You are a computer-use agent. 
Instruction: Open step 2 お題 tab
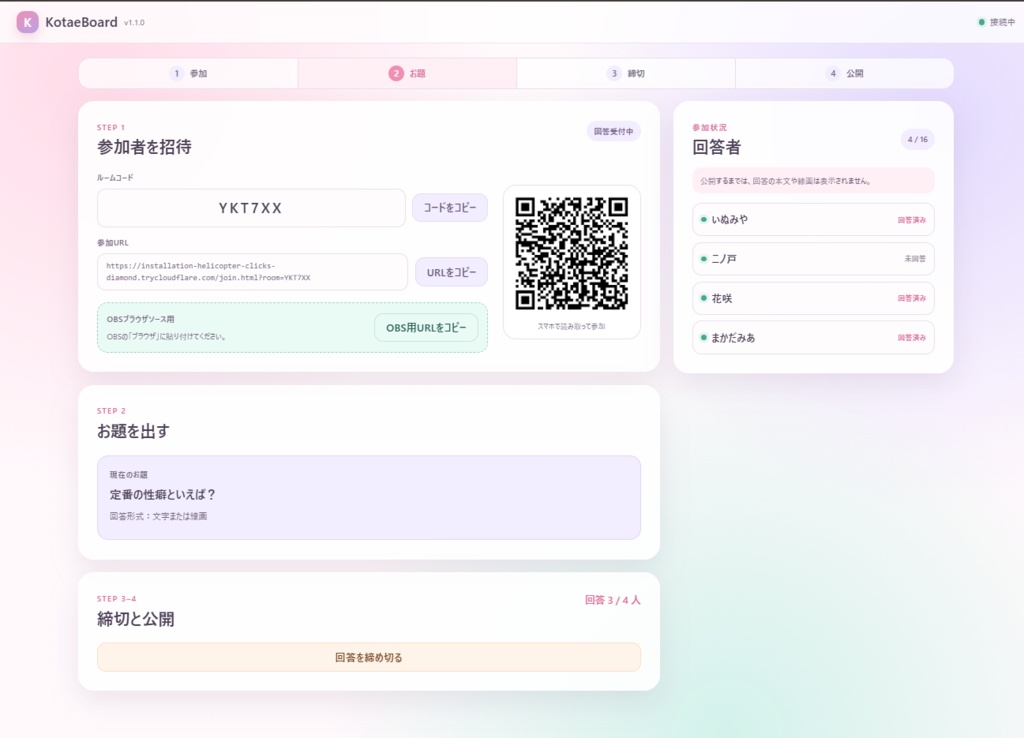pos(407,73)
